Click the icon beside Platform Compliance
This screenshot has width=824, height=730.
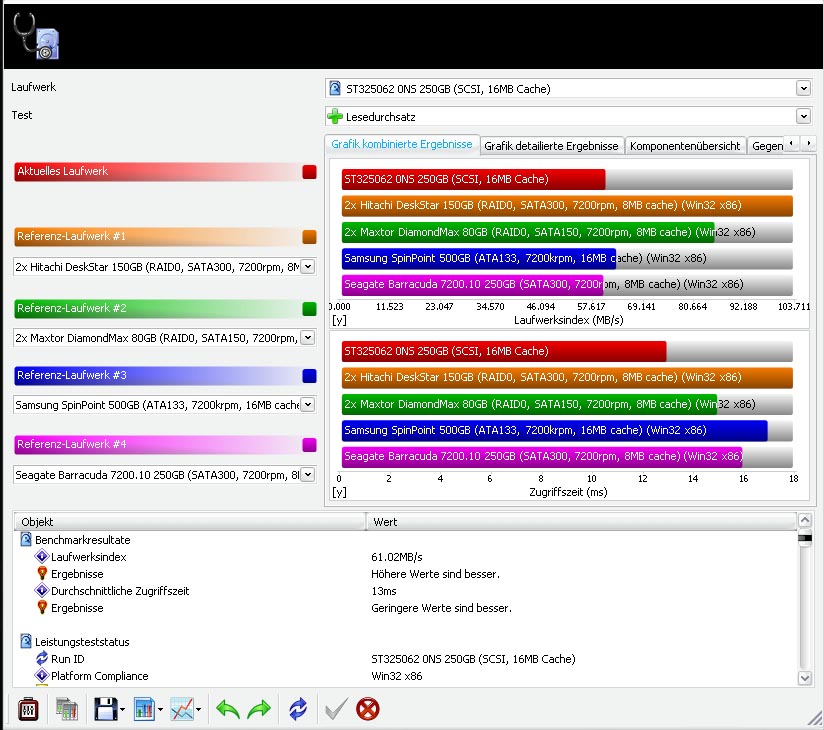pyautogui.click(x=42, y=675)
